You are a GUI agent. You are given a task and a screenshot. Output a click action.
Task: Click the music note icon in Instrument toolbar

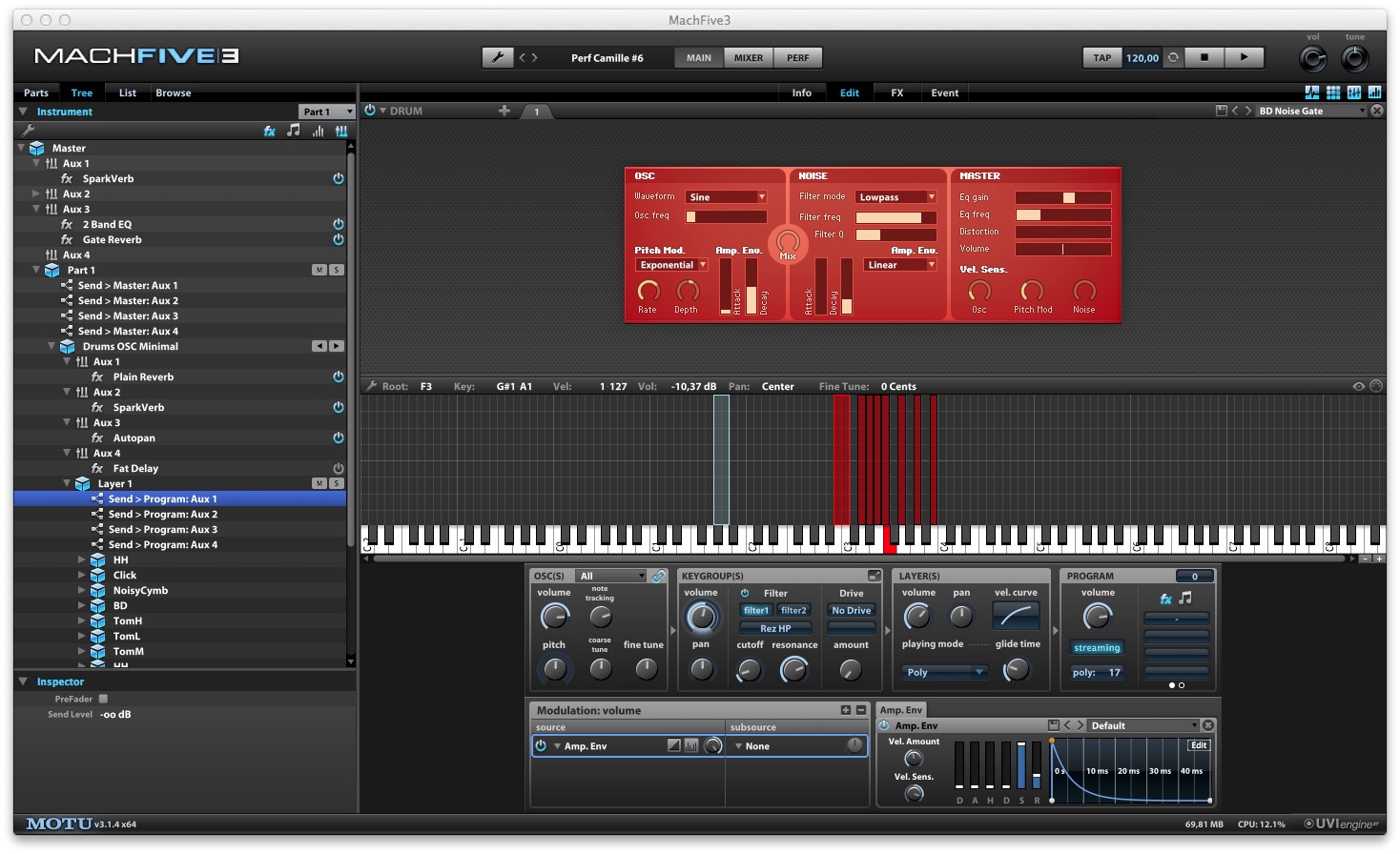click(294, 131)
